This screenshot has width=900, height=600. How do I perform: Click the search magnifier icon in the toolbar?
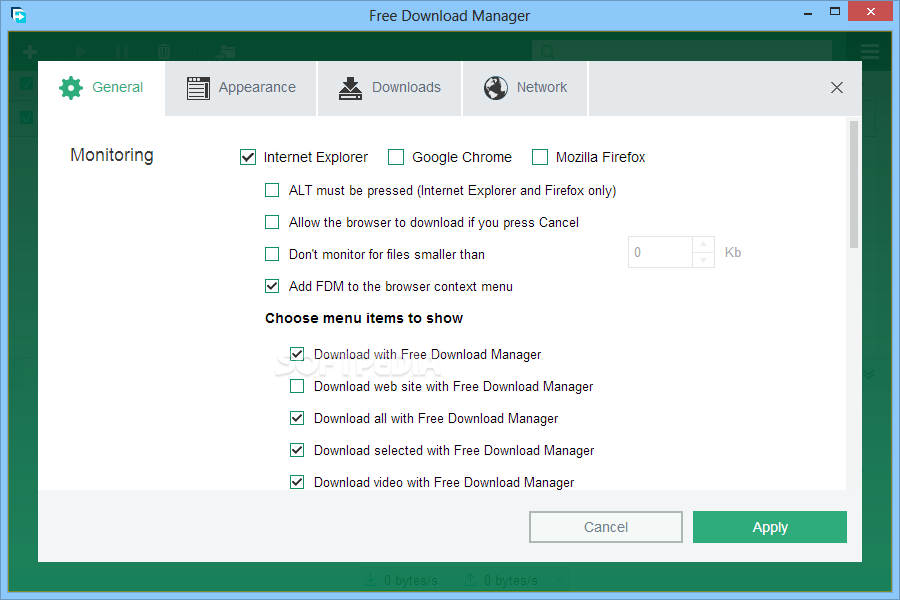point(546,51)
